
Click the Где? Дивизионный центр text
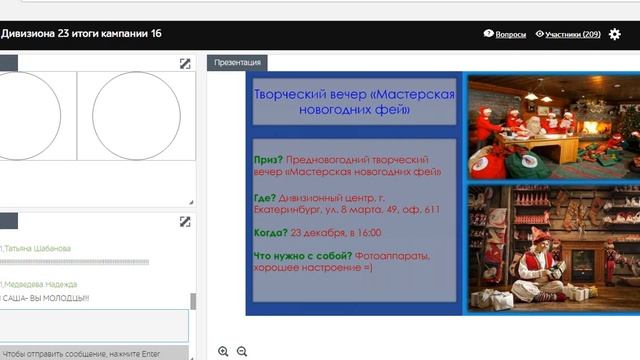point(347,203)
